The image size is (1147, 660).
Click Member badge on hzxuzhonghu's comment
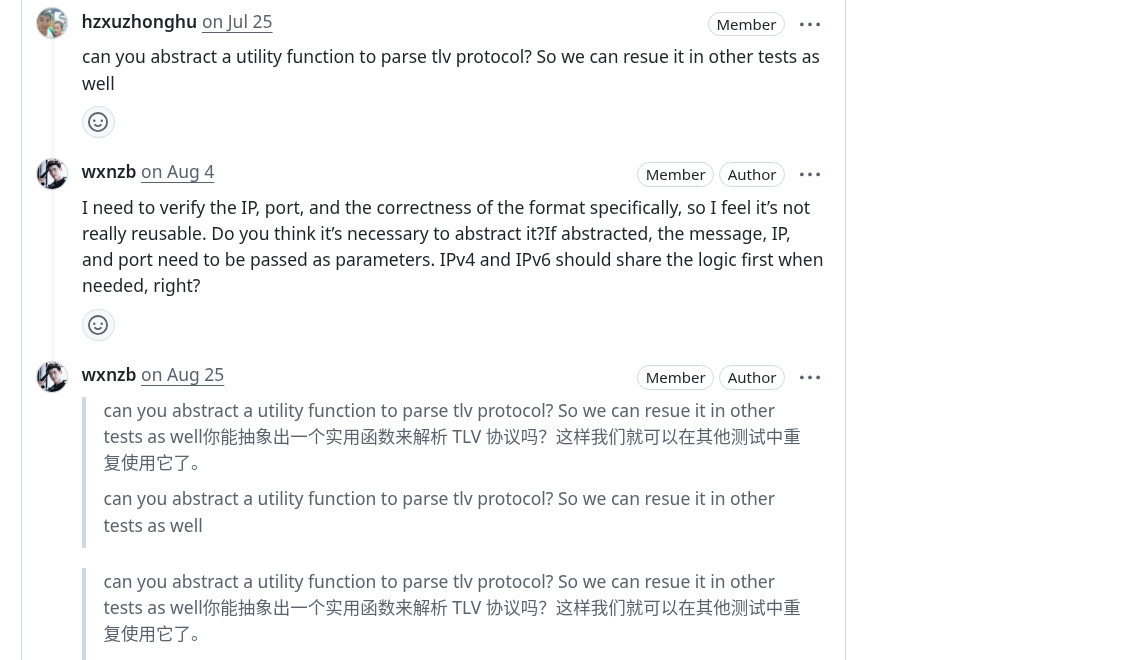click(746, 24)
